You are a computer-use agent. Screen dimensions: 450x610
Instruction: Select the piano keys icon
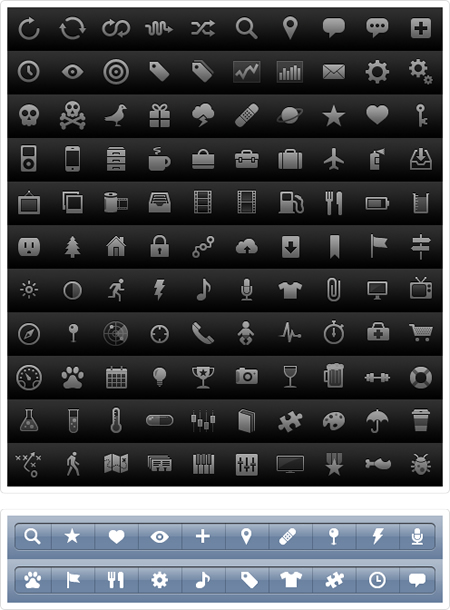point(203,464)
